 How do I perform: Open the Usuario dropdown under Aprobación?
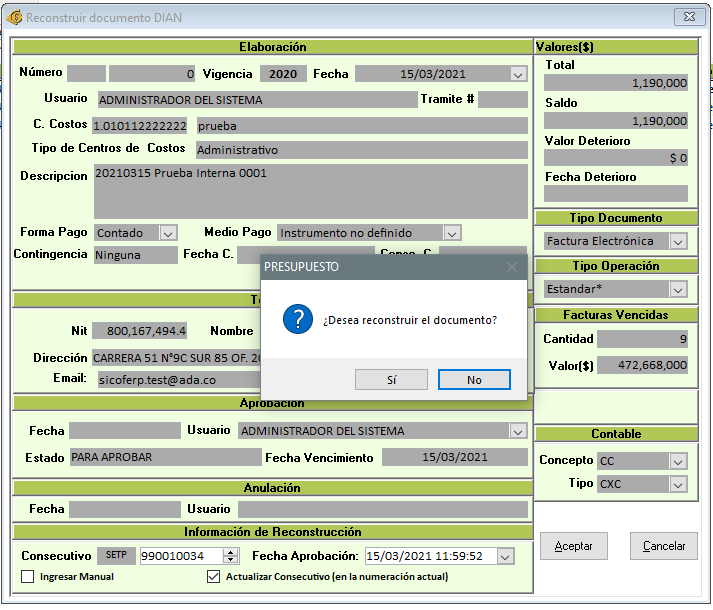click(x=517, y=431)
